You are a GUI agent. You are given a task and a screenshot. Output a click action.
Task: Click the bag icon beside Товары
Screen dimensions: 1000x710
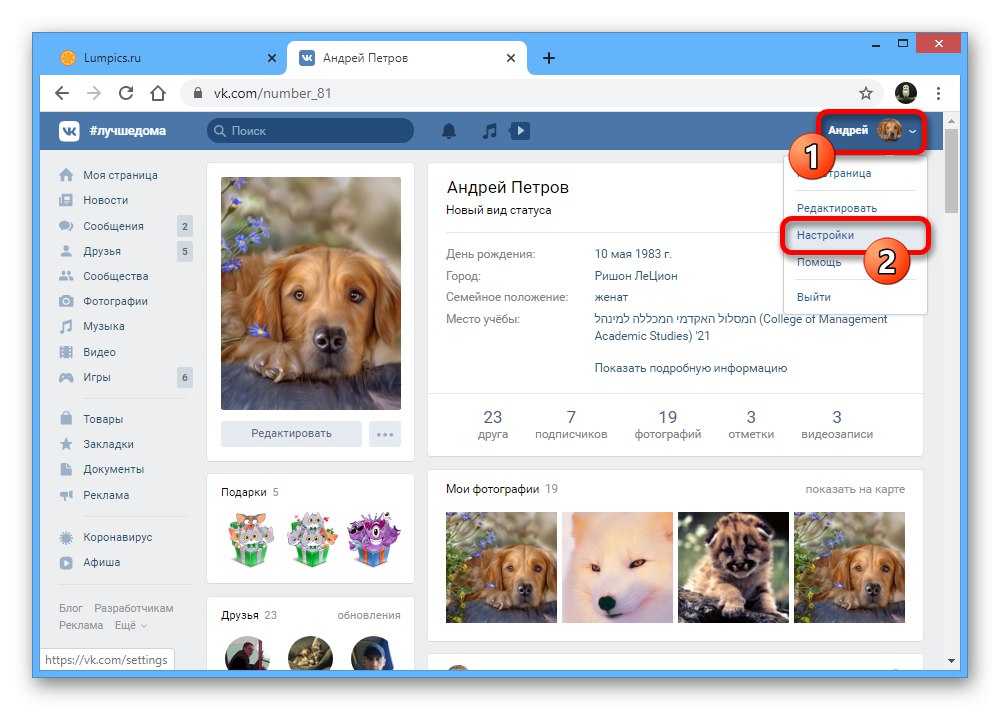click(66, 418)
